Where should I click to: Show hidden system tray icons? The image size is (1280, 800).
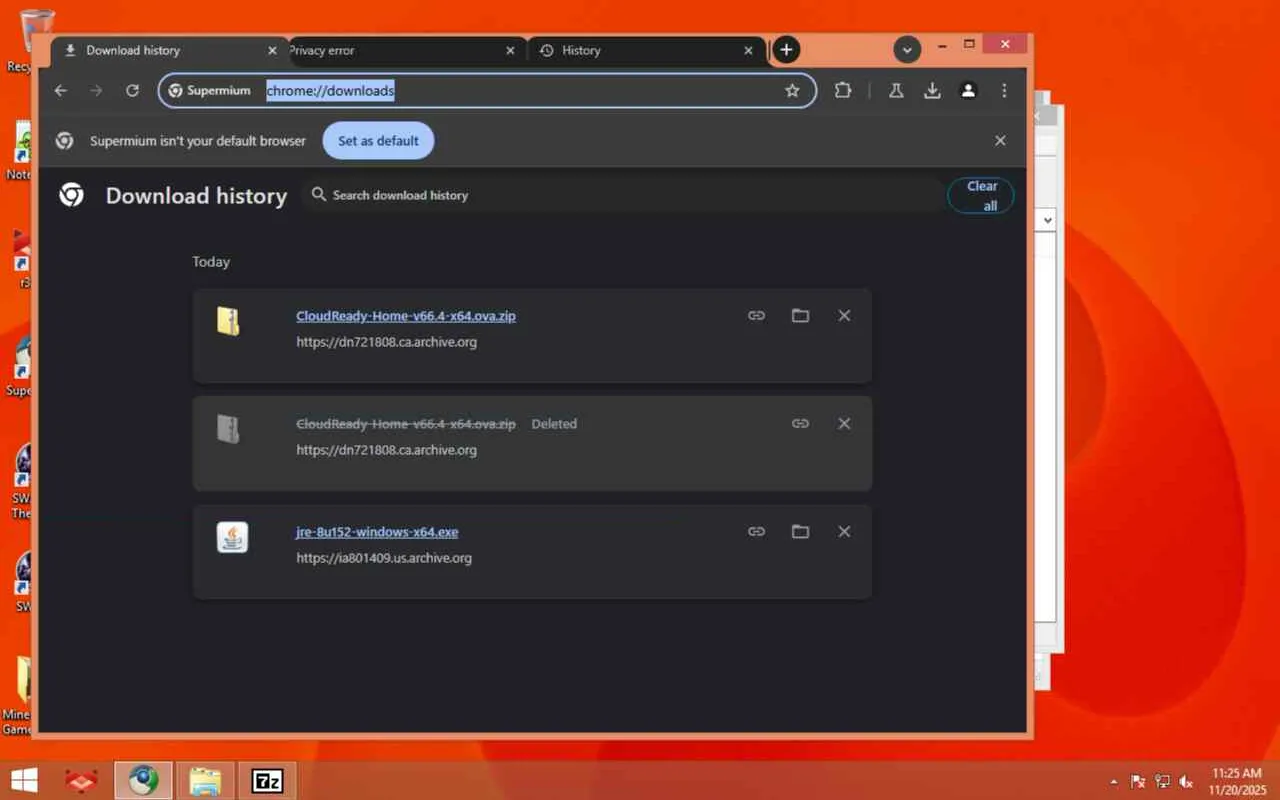[x=1114, y=782]
